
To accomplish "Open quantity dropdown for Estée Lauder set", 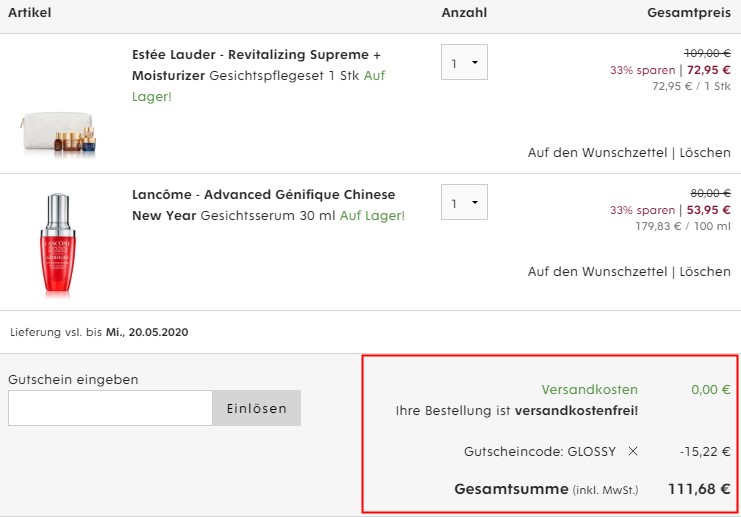I will [464, 62].
